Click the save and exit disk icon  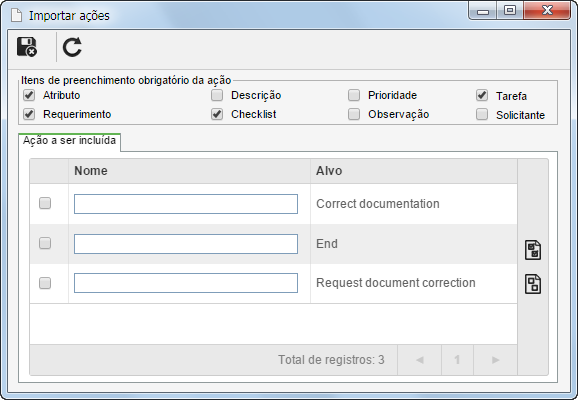pyautogui.click(x=27, y=47)
